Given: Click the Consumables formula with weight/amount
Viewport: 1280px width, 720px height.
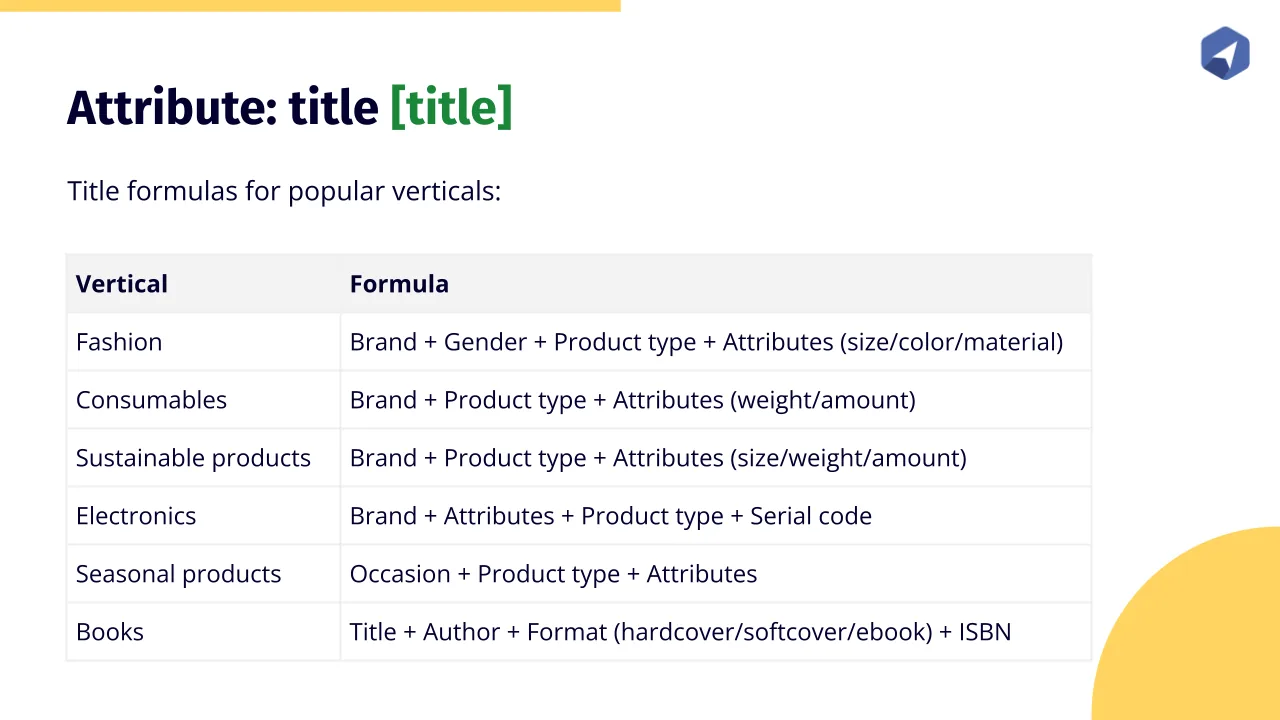Looking at the screenshot, I should [x=632, y=400].
